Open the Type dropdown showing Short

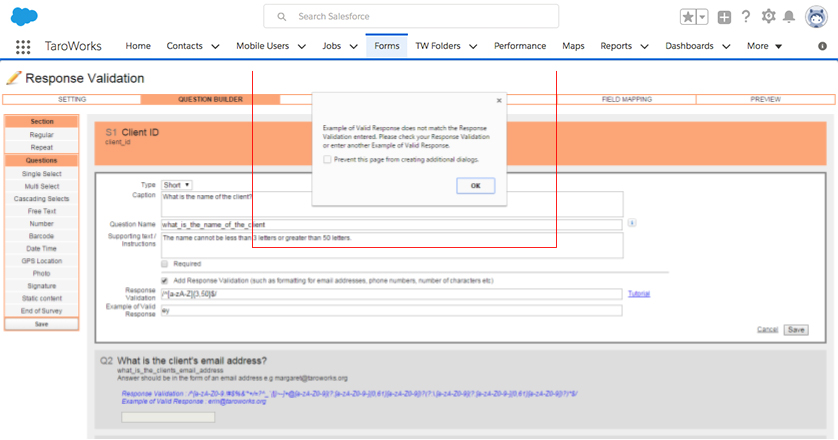[x=176, y=185]
